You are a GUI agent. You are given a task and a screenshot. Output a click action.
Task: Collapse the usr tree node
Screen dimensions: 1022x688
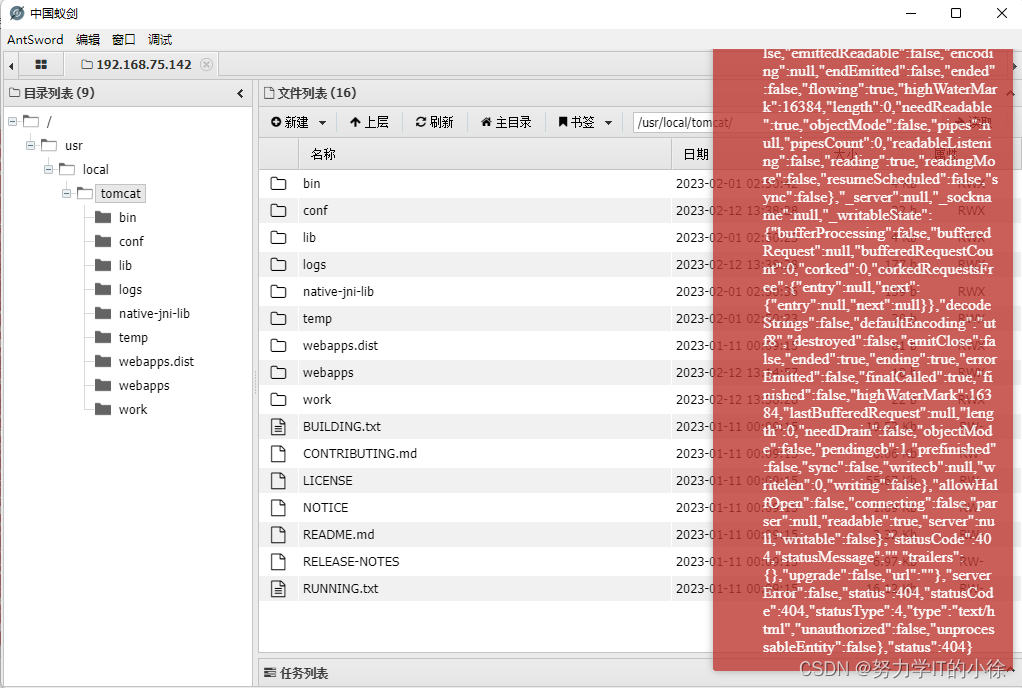tap(31, 145)
